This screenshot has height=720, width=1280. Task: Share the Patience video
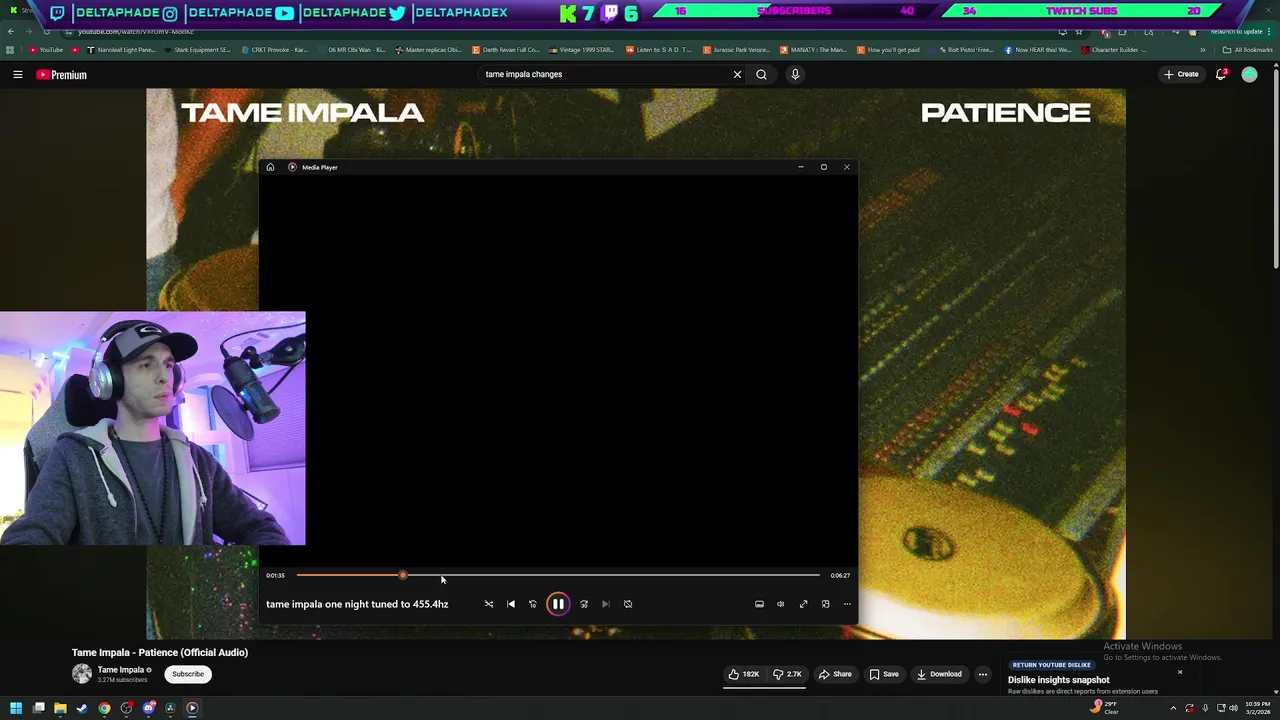pyautogui.click(x=835, y=674)
